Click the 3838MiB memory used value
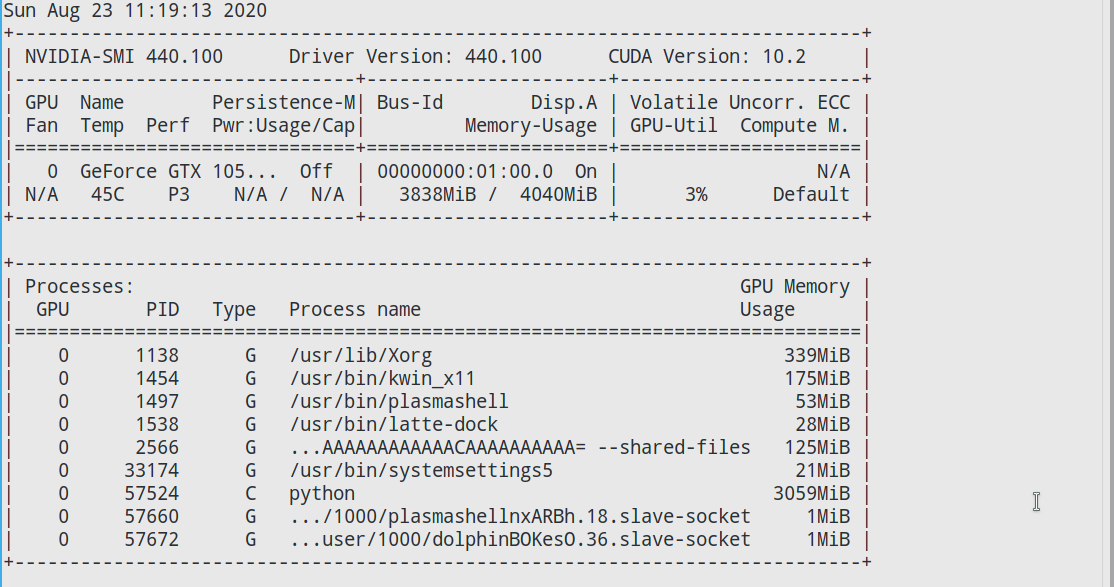 pos(437,195)
